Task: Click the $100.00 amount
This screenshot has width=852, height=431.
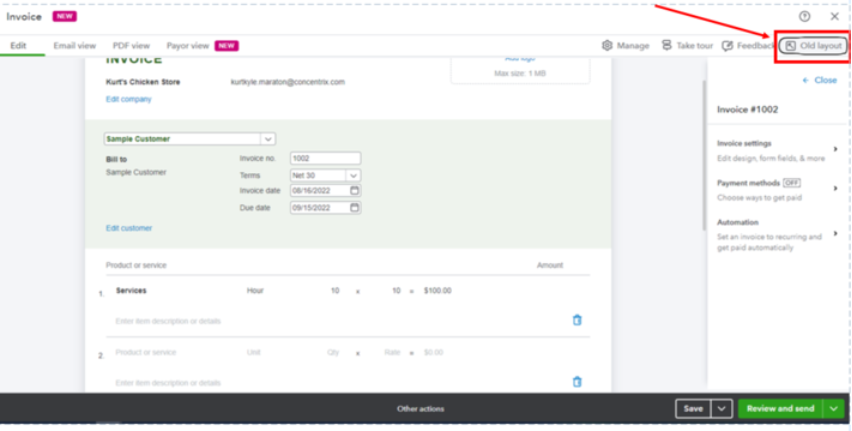Action: tap(437, 291)
